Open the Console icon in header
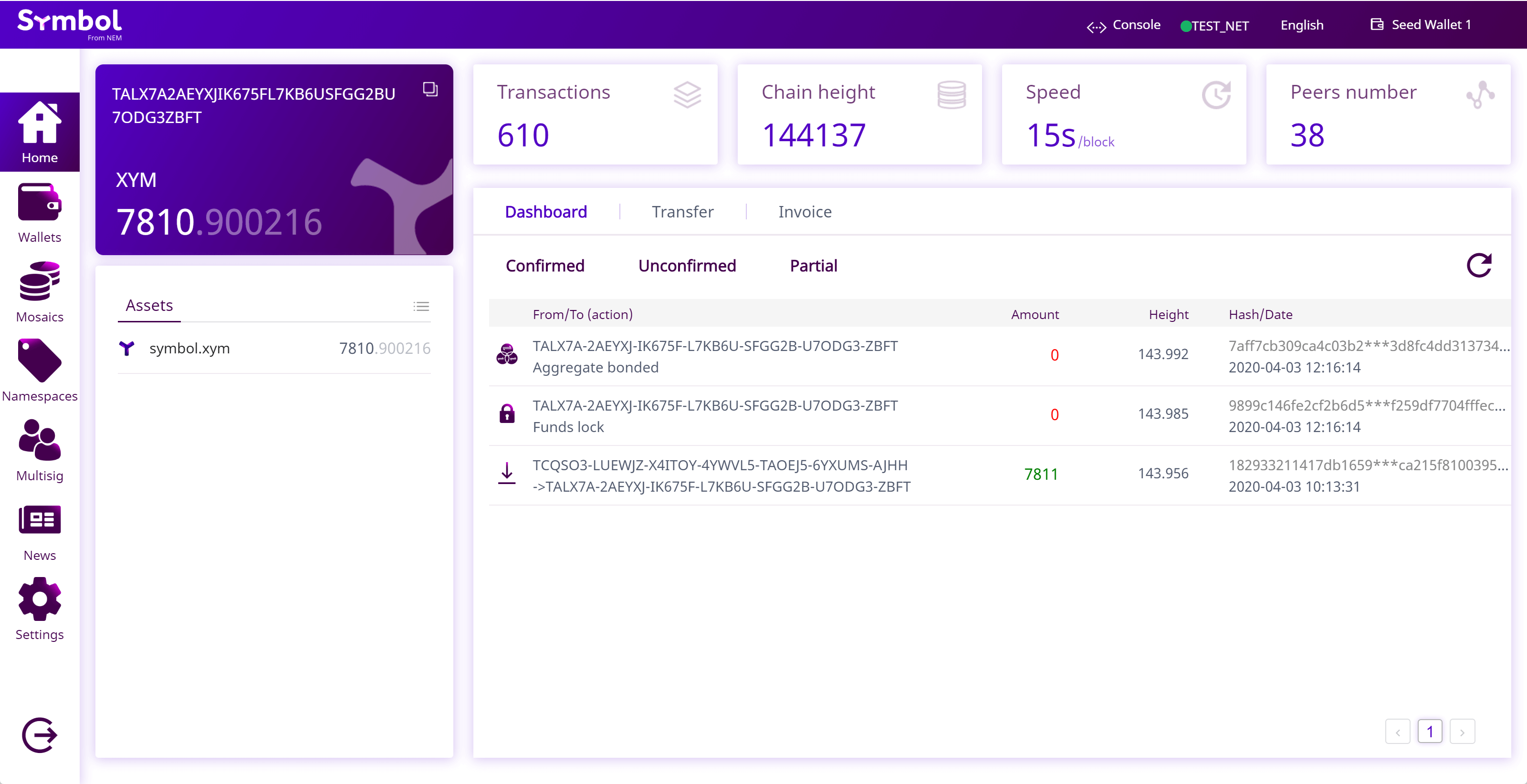The height and width of the screenshot is (784, 1527). (x=1096, y=27)
